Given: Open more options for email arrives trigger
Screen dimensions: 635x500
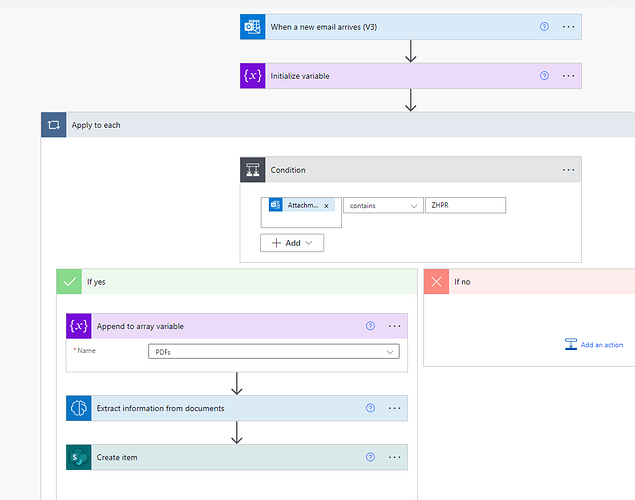Looking at the screenshot, I should pos(568,27).
